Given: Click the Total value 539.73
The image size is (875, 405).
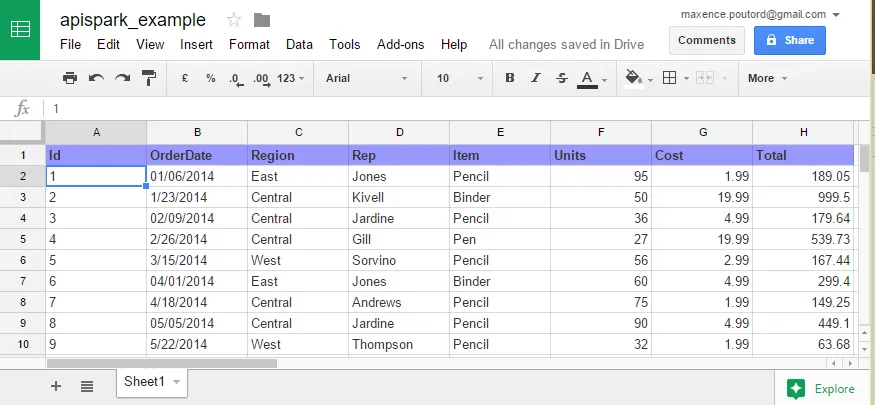Looking at the screenshot, I should (x=803, y=239).
